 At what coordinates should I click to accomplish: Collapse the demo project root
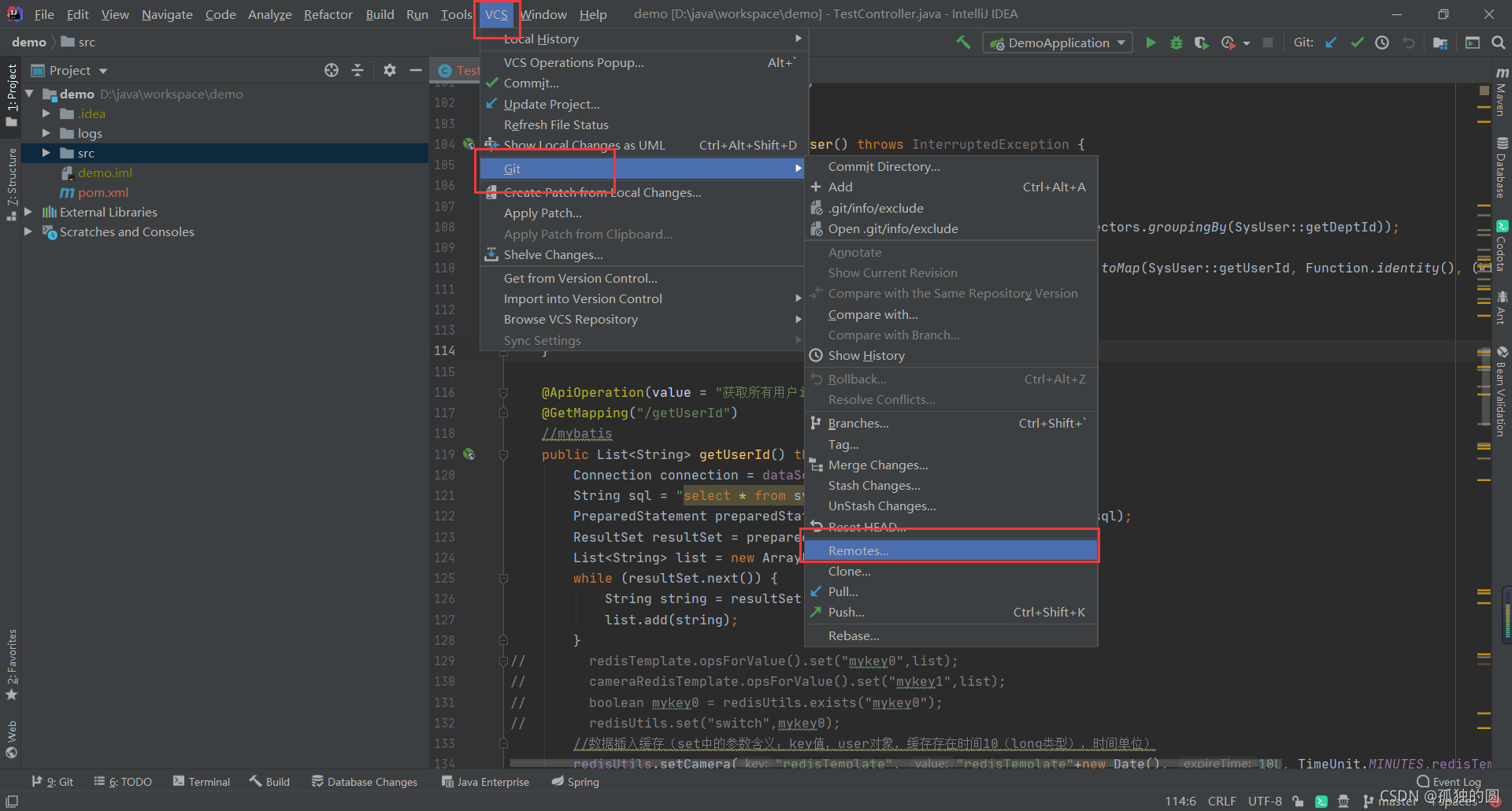[29, 94]
